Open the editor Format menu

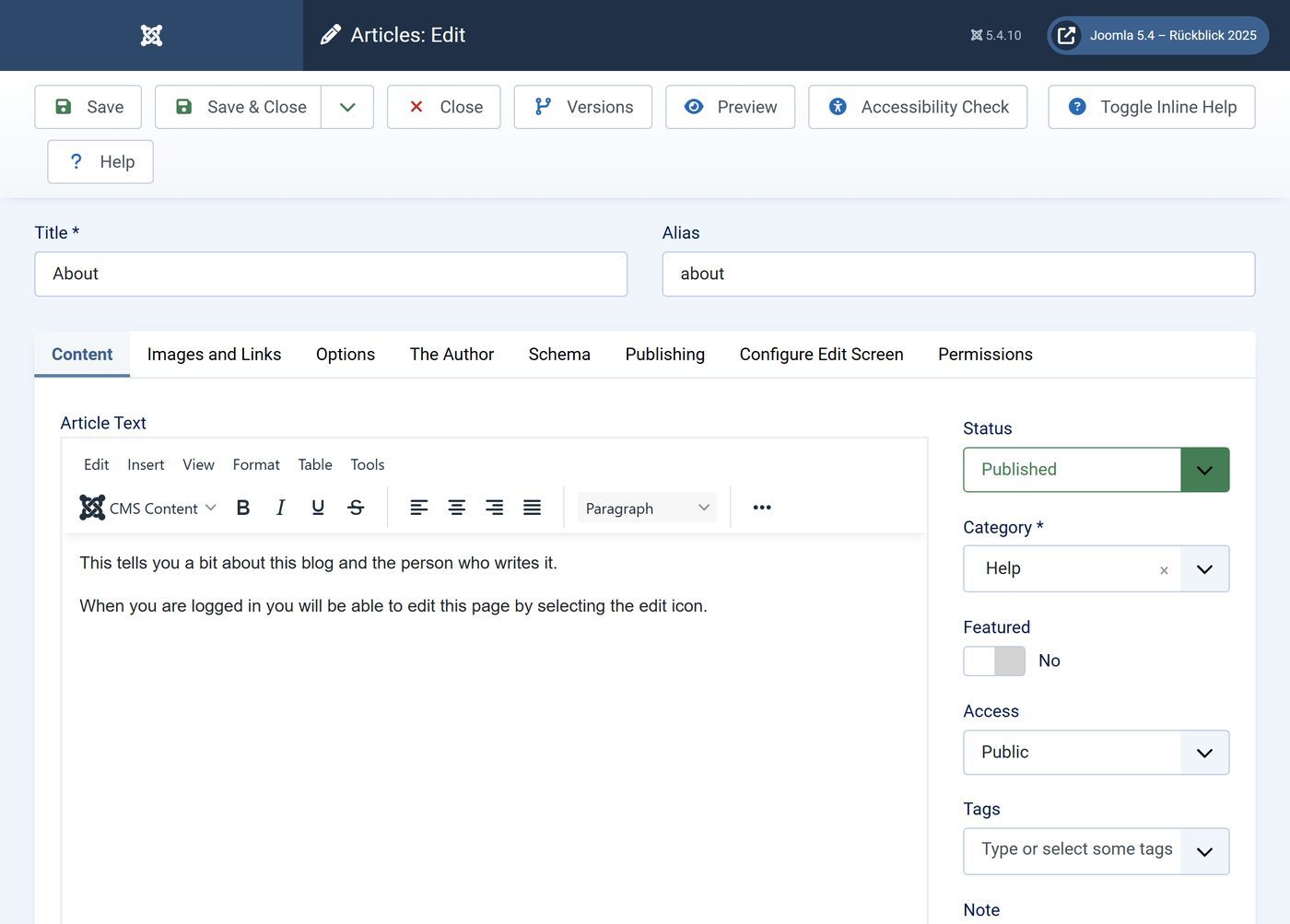point(256,464)
